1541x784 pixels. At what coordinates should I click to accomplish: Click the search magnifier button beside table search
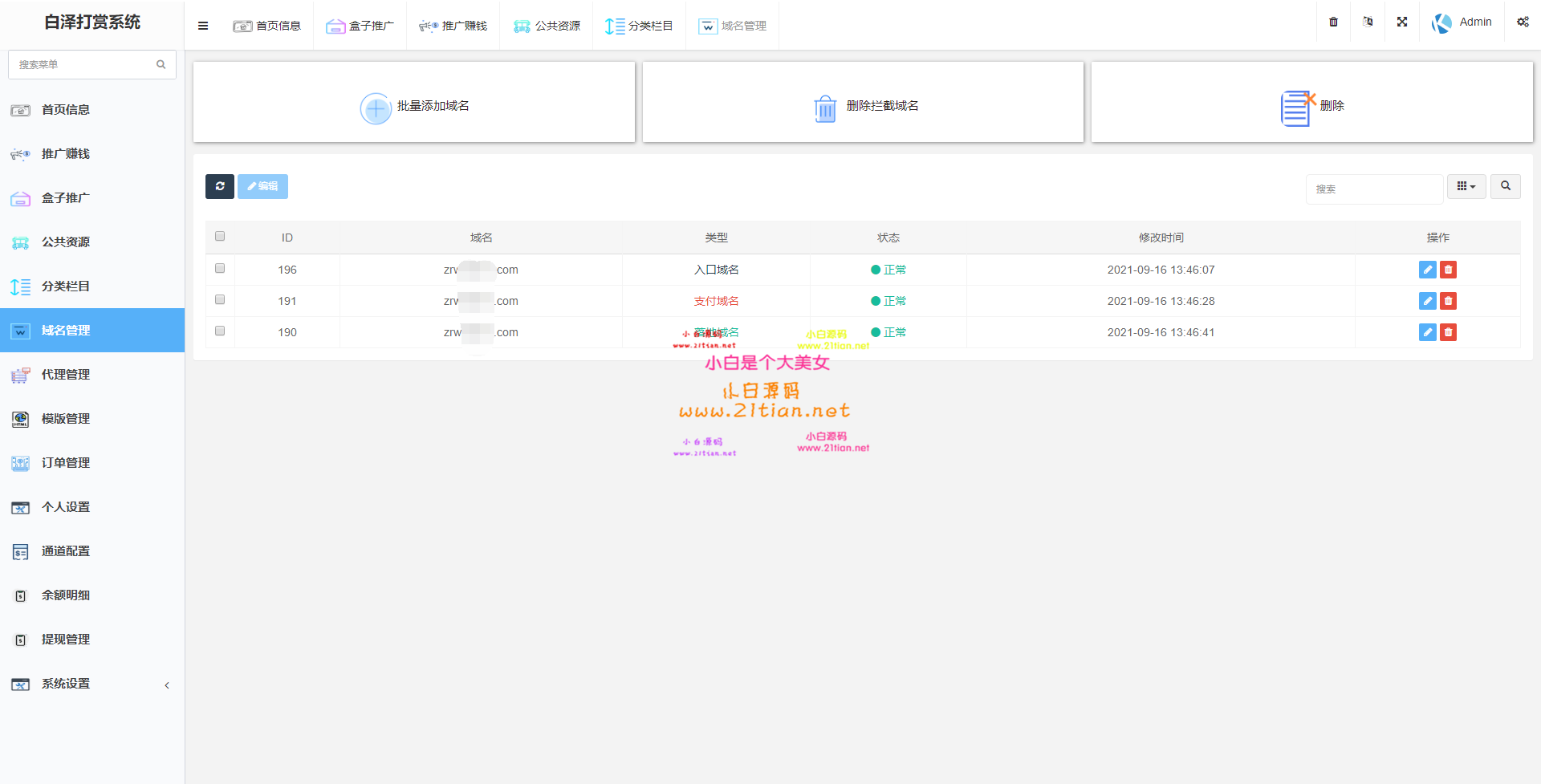pyautogui.click(x=1506, y=186)
